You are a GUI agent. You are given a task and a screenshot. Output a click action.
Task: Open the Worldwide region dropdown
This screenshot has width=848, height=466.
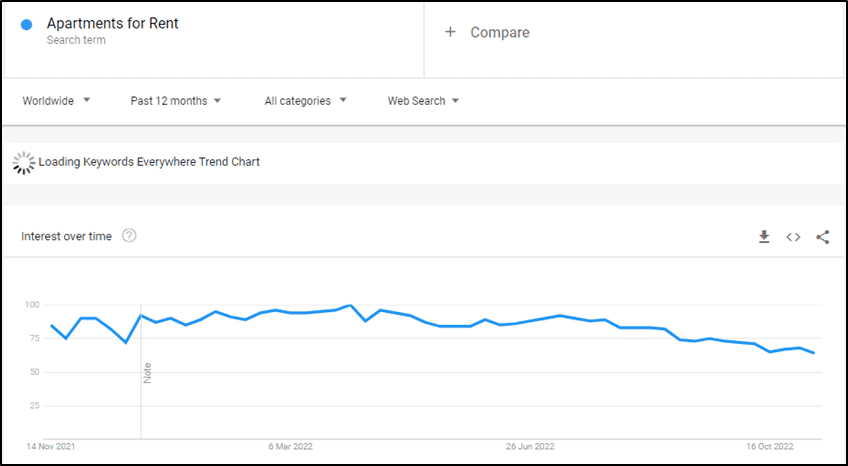pos(56,101)
